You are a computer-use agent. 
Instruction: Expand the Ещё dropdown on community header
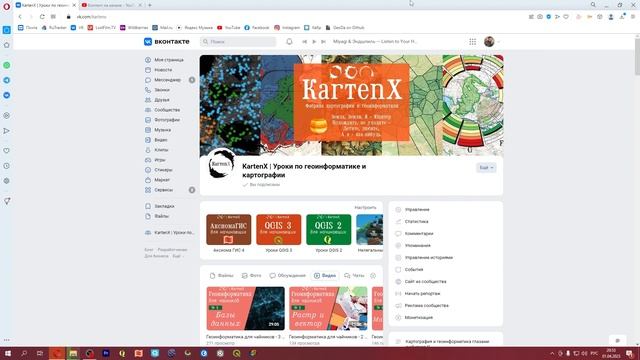(486, 168)
